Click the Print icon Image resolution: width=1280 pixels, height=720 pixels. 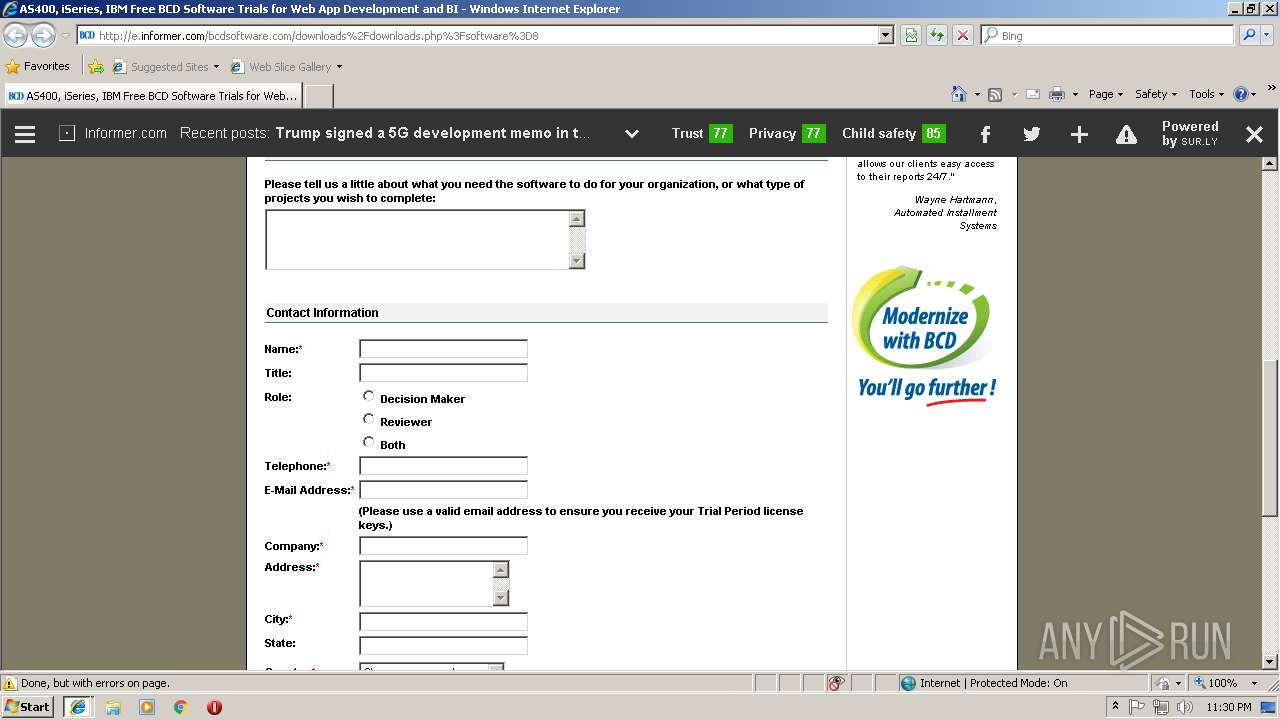coord(1057,94)
